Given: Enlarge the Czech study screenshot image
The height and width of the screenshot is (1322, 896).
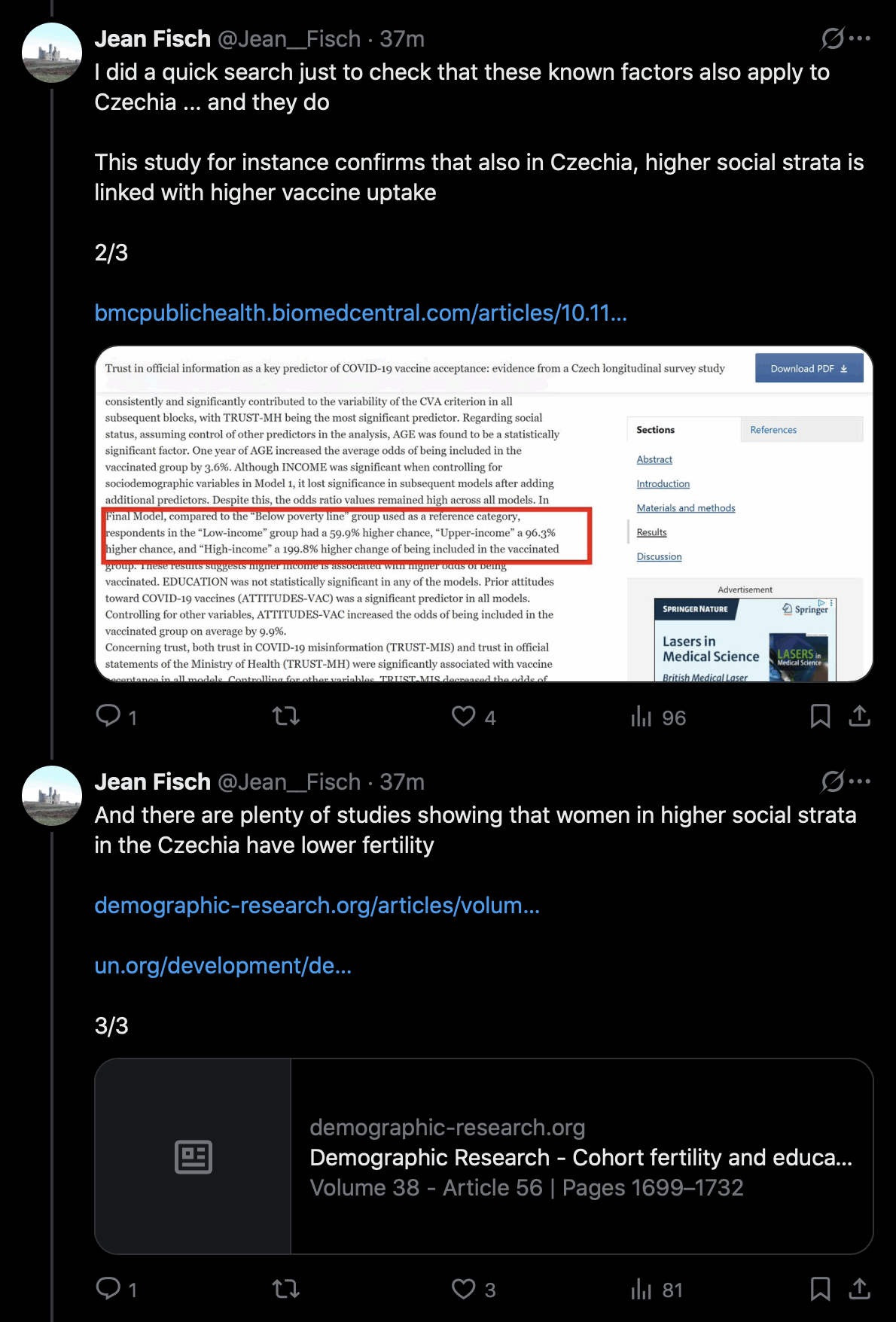Looking at the screenshot, I should 484,514.
